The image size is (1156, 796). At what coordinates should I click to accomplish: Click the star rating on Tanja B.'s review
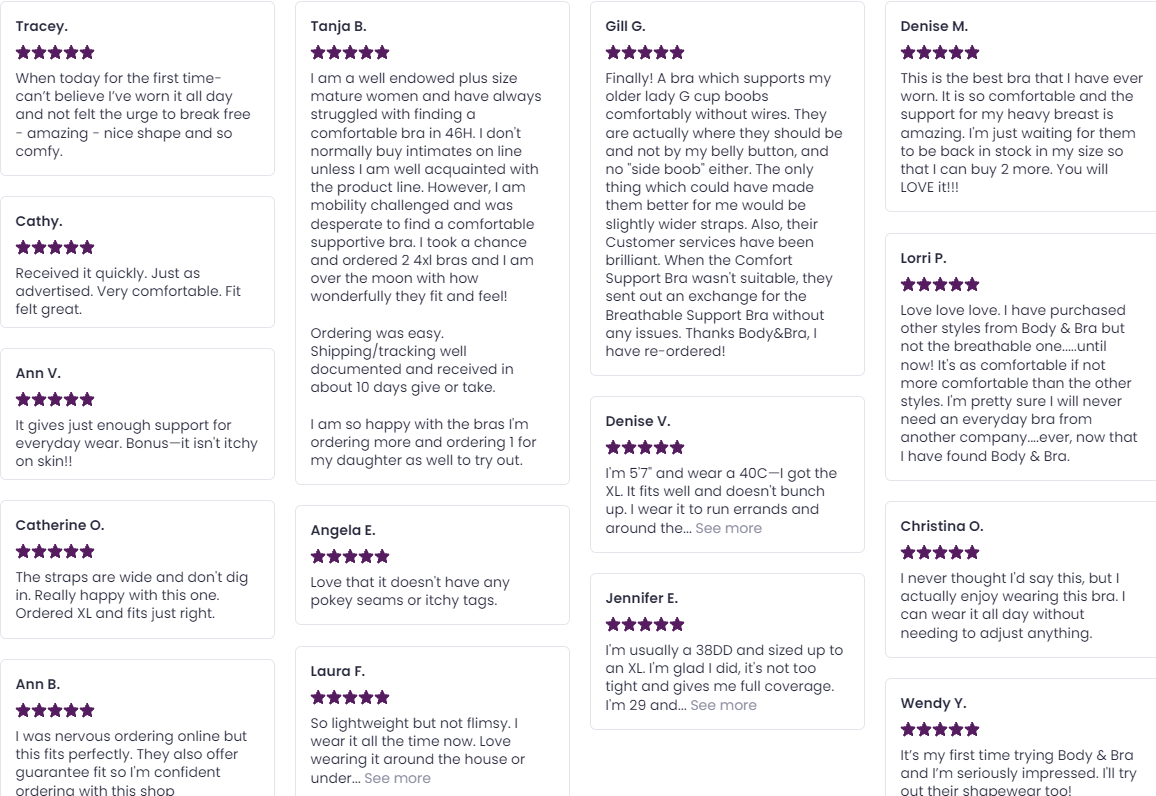click(x=350, y=52)
